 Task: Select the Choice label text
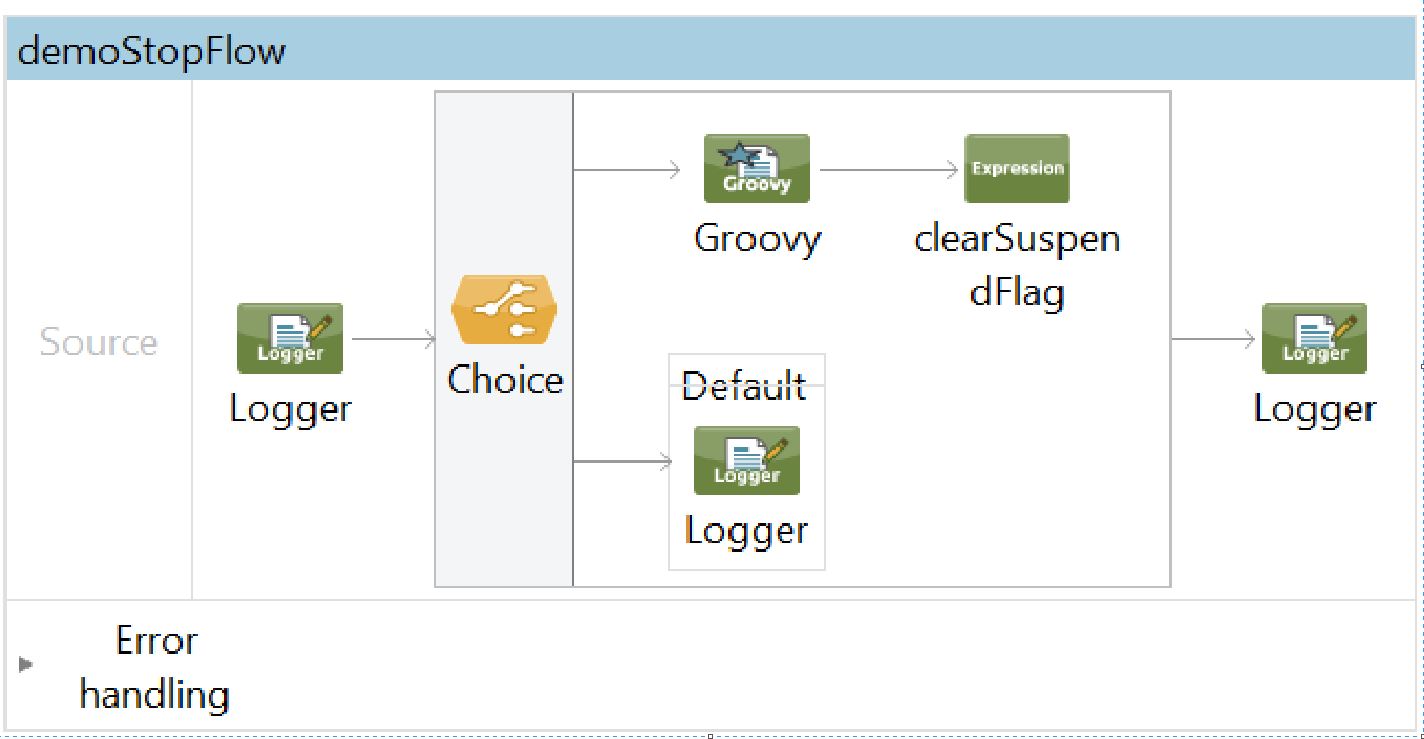pos(505,380)
